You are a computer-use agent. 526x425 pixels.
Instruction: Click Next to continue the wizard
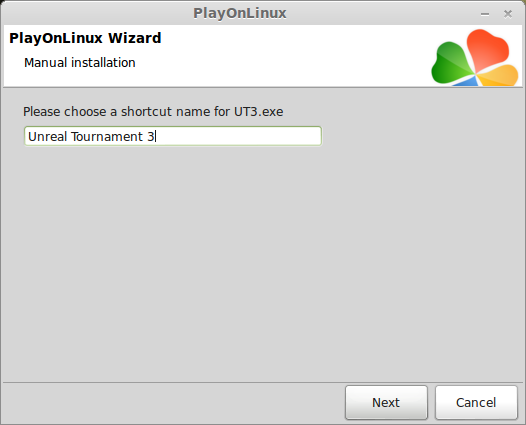(x=386, y=402)
